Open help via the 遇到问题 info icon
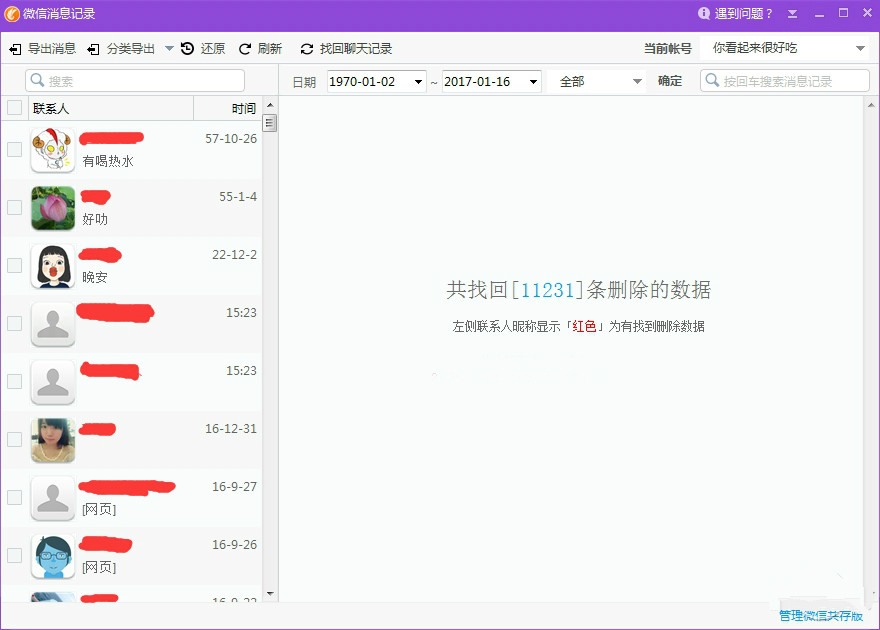Viewport: 880px width, 630px height. [x=704, y=14]
